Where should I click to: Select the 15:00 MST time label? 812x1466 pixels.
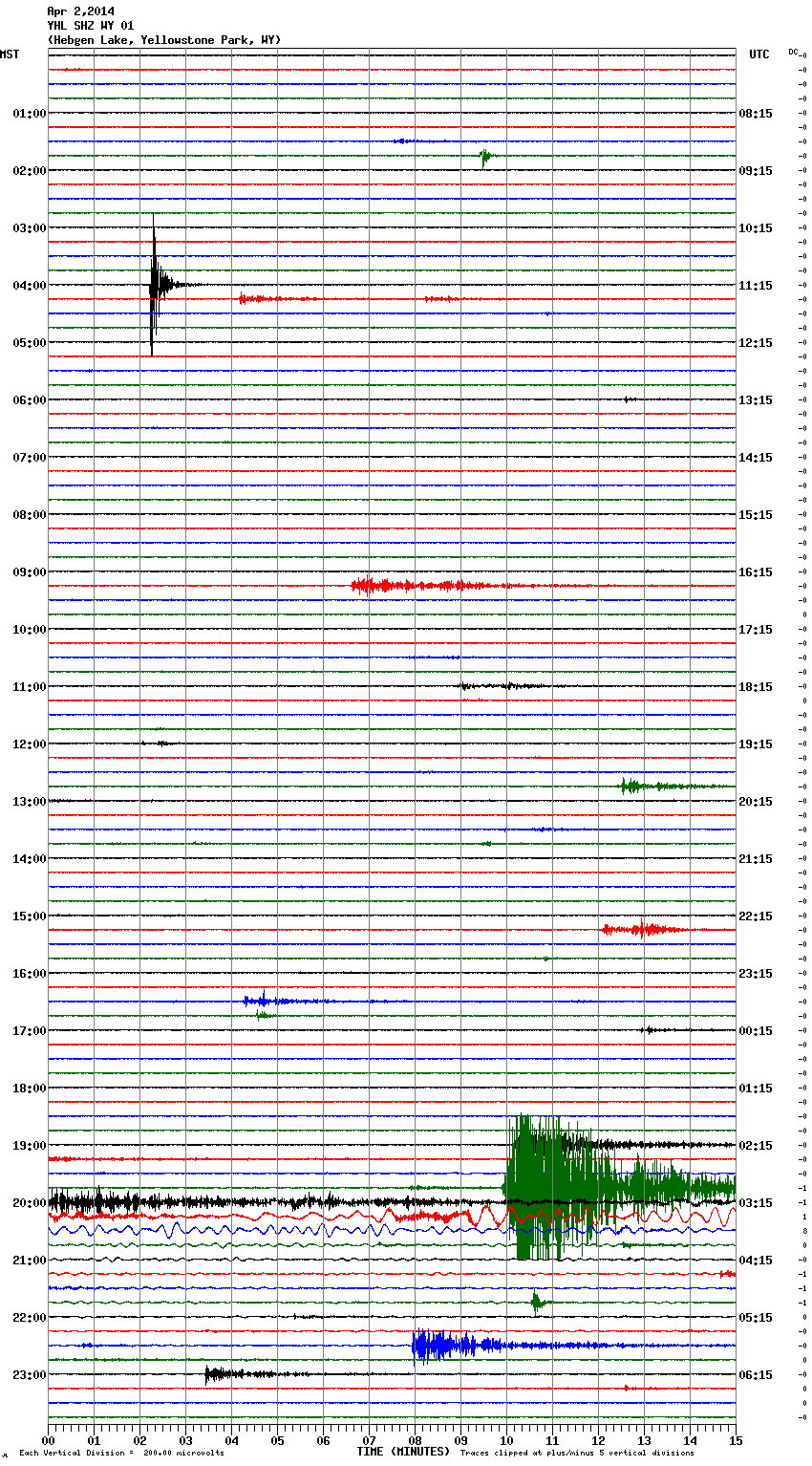tap(29, 916)
